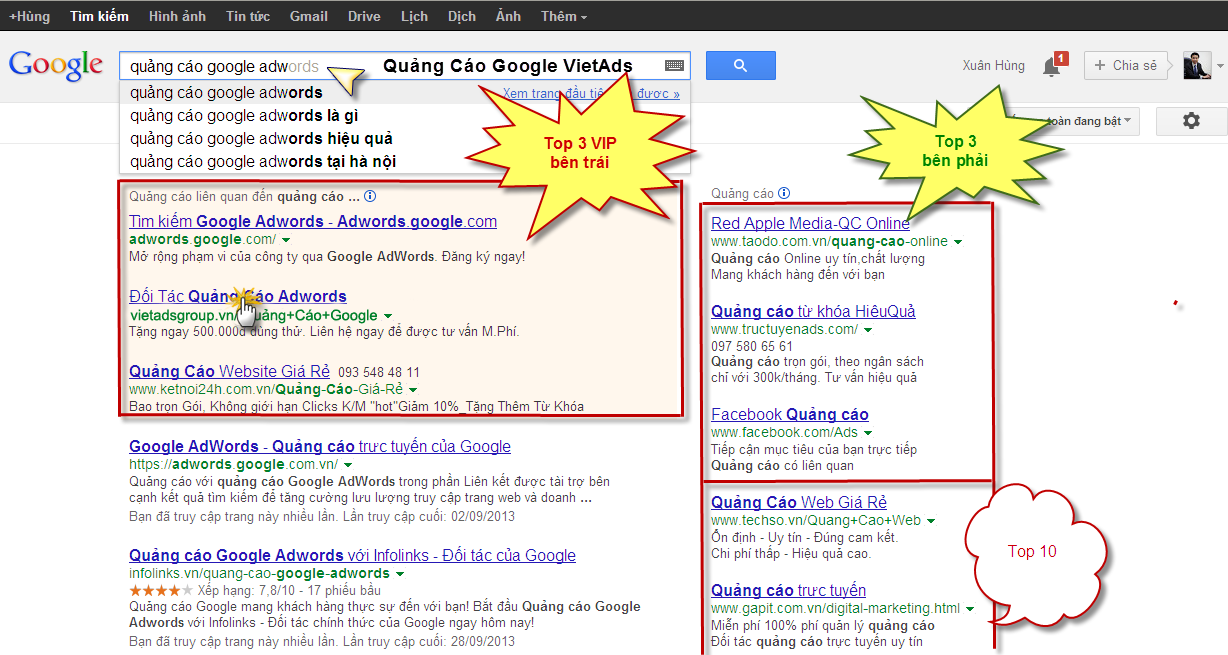Click phone number '093 548 48 11'

[379, 373]
